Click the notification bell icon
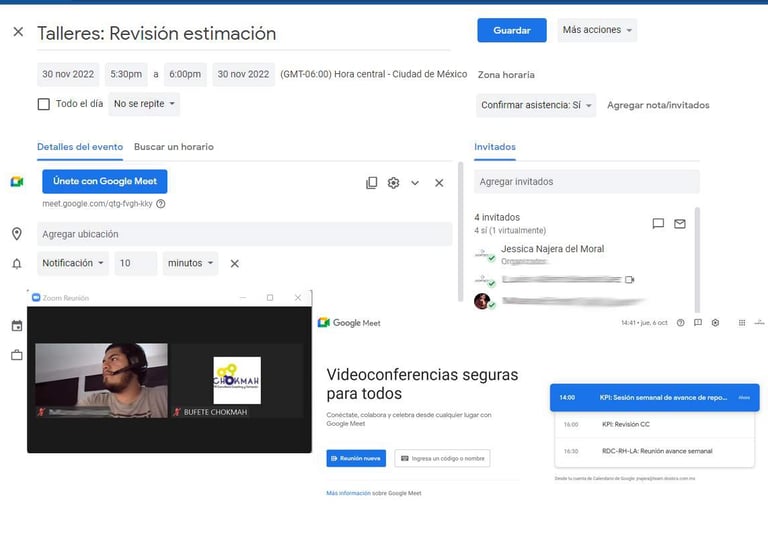Screen dimensions: 768x538 pyautogui.click(x=17, y=264)
